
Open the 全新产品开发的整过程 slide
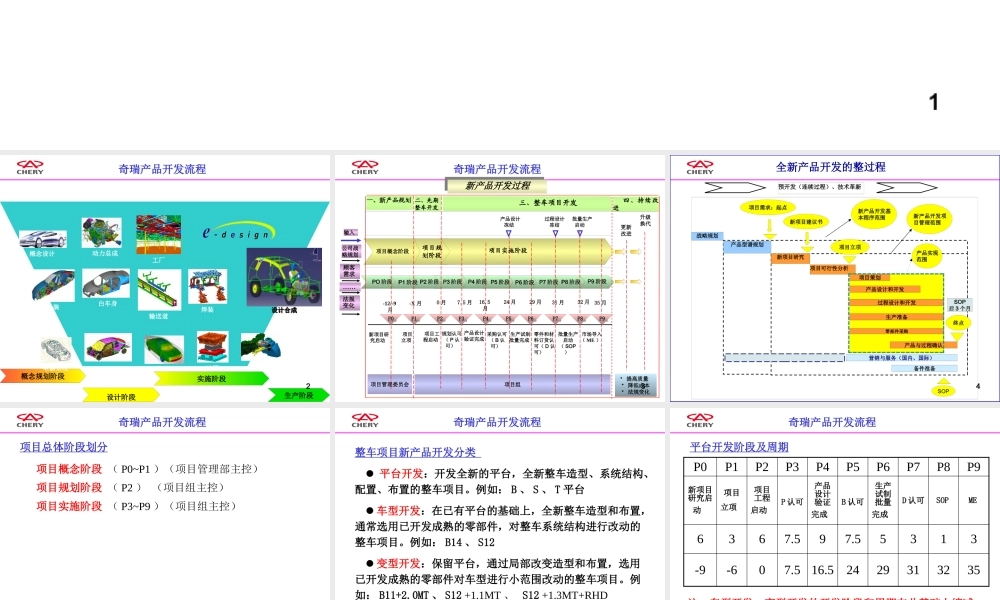click(835, 278)
